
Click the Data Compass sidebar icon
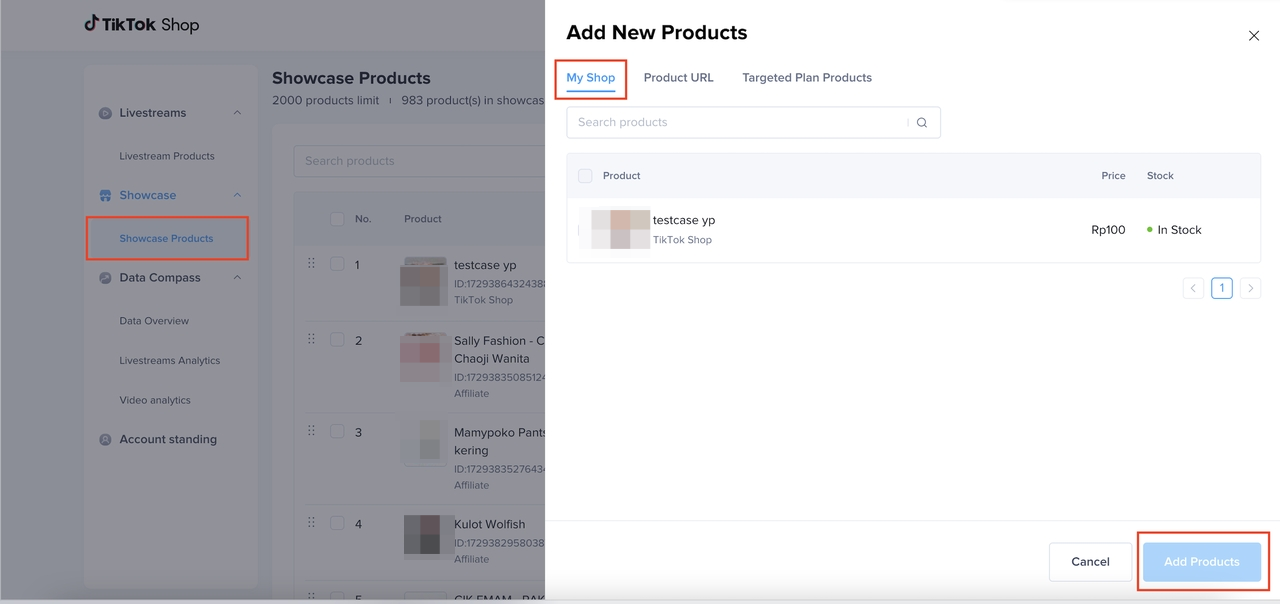(105, 278)
